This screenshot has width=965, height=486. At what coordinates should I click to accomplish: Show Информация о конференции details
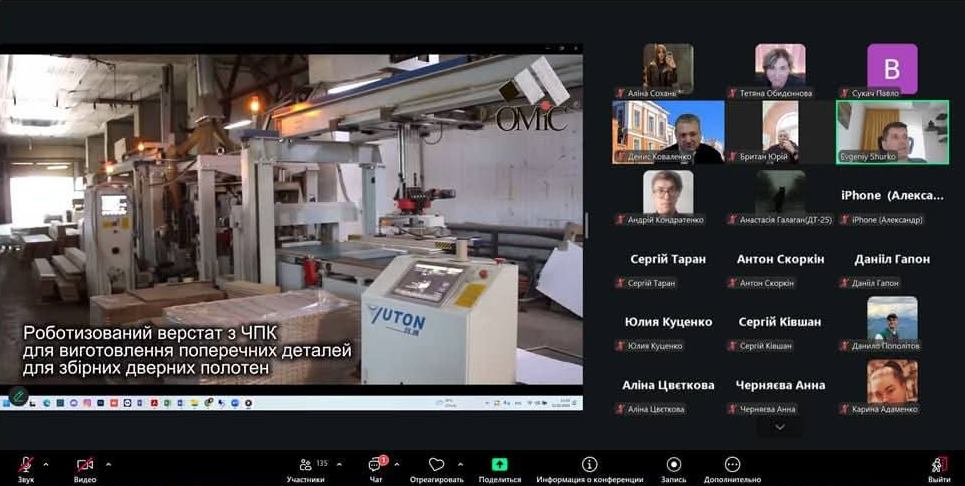(589, 466)
